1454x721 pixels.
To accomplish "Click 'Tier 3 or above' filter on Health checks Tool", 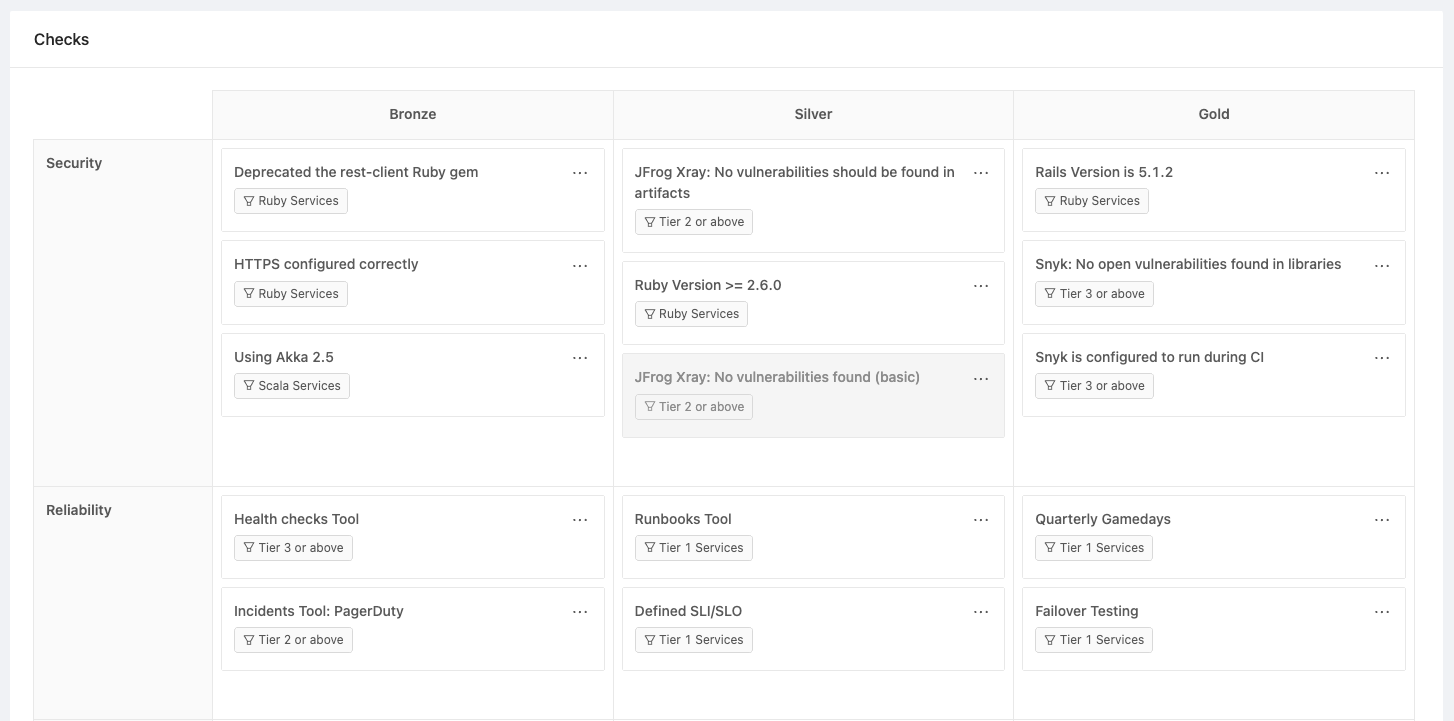I will pyautogui.click(x=293, y=548).
